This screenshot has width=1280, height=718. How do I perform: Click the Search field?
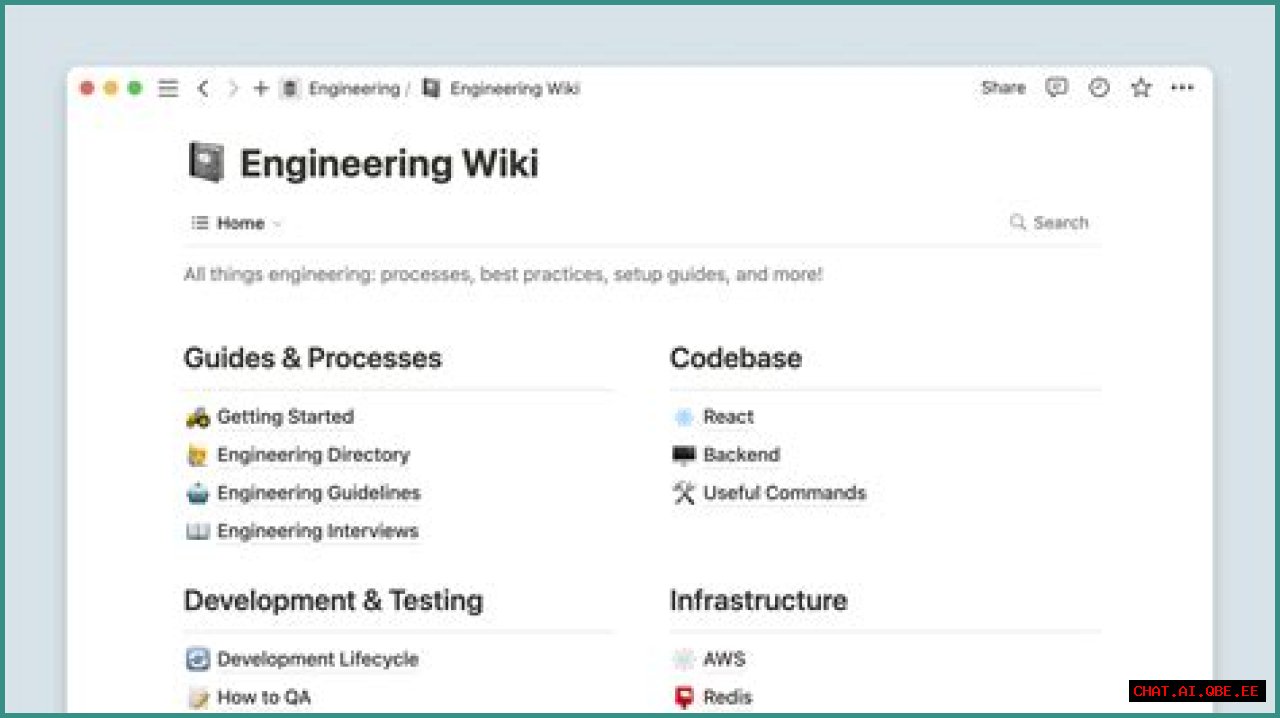[1050, 223]
